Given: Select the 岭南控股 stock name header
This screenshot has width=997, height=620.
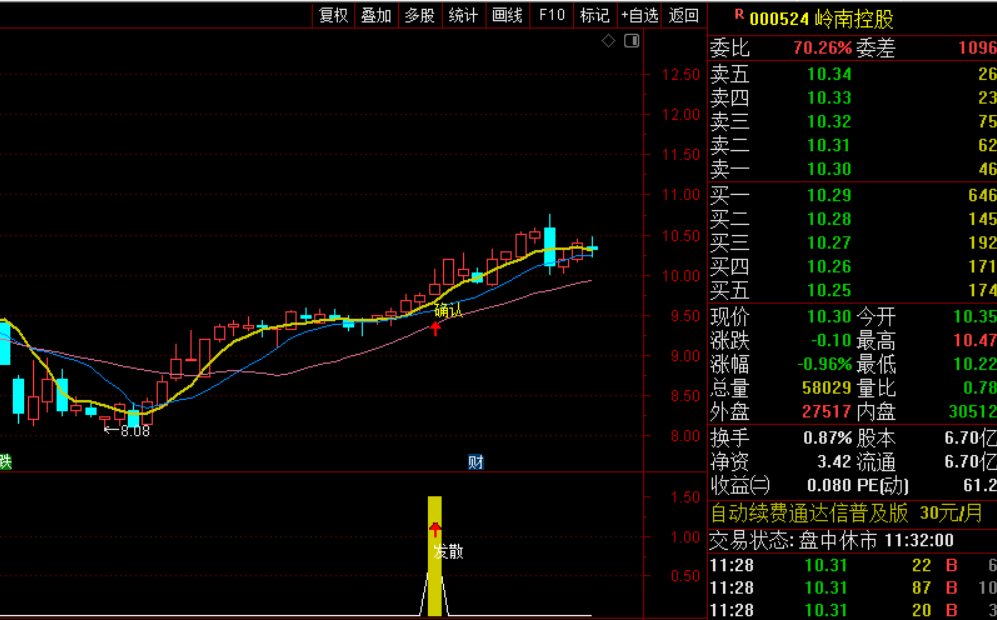Looking at the screenshot, I should click(x=855, y=19).
